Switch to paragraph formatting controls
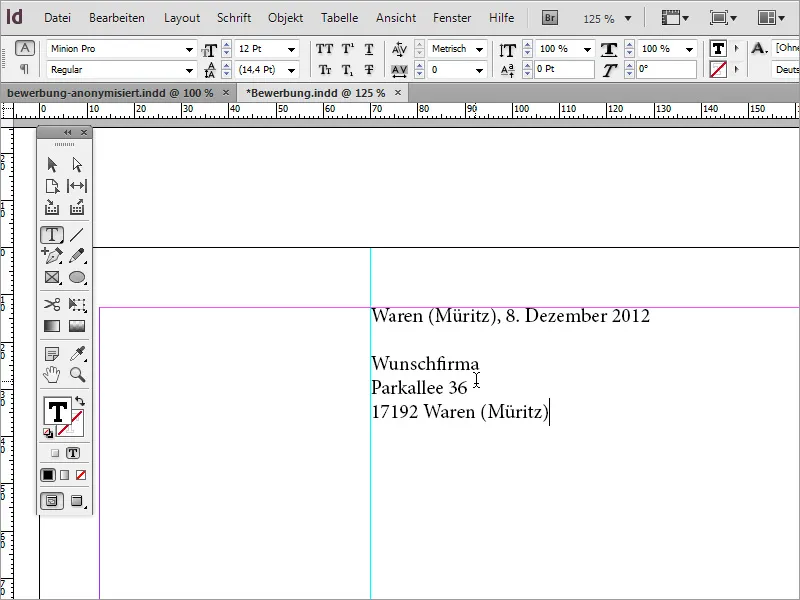The height and width of the screenshot is (600, 800). [x=24, y=68]
